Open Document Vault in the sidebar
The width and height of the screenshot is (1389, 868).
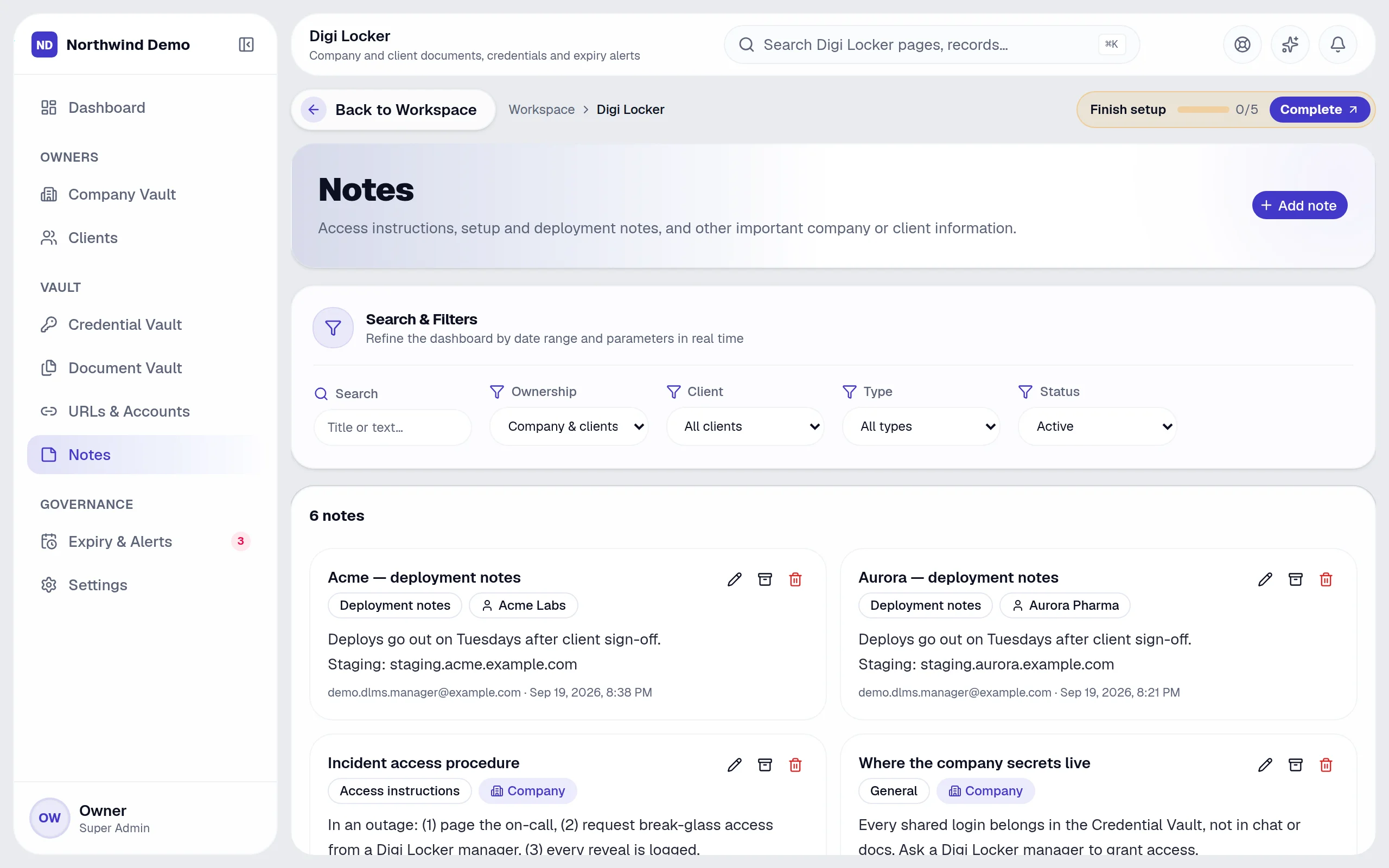[x=146, y=368]
